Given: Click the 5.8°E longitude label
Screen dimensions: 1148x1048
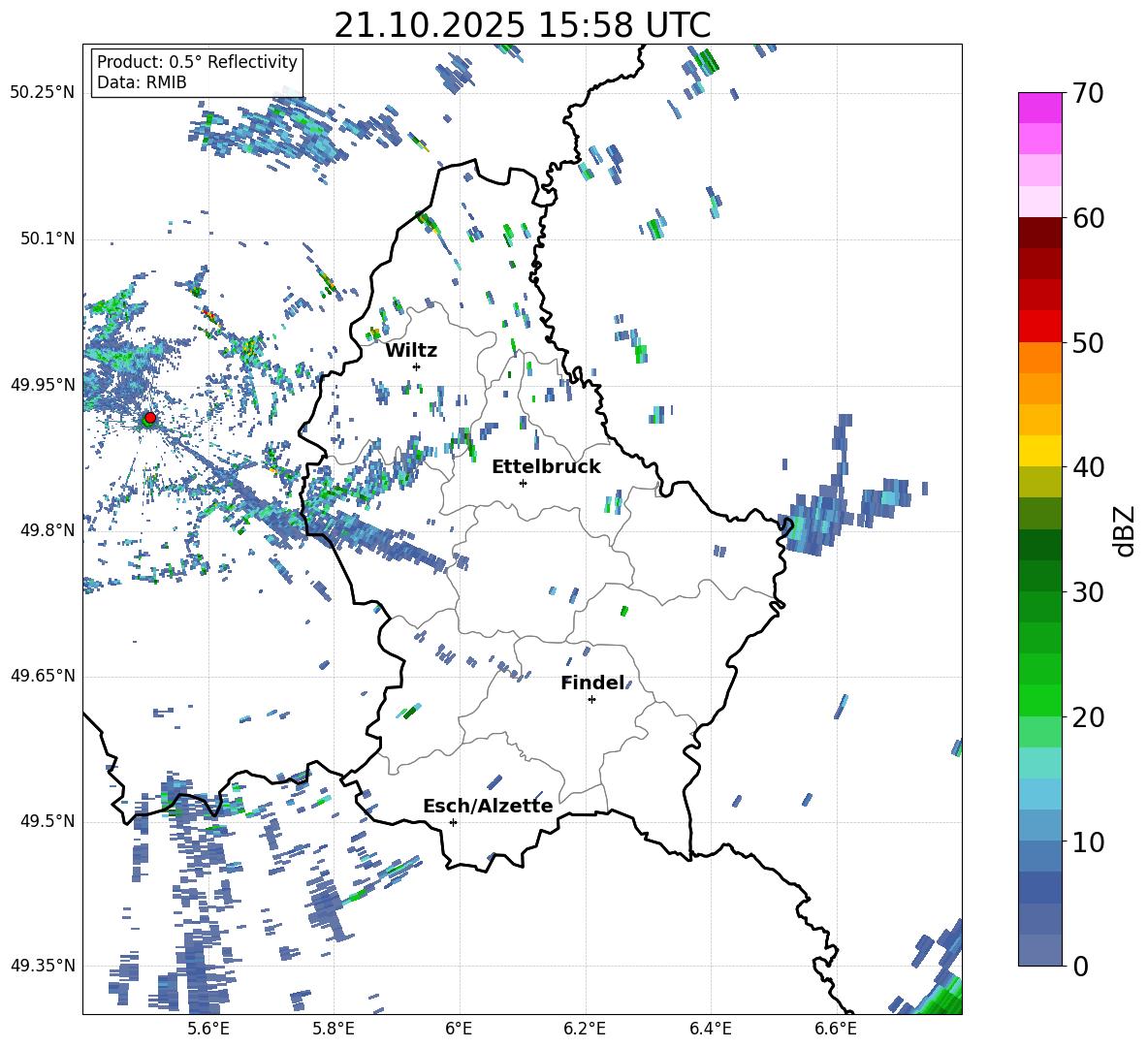Looking at the screenshot, I should pos(334,1029).
